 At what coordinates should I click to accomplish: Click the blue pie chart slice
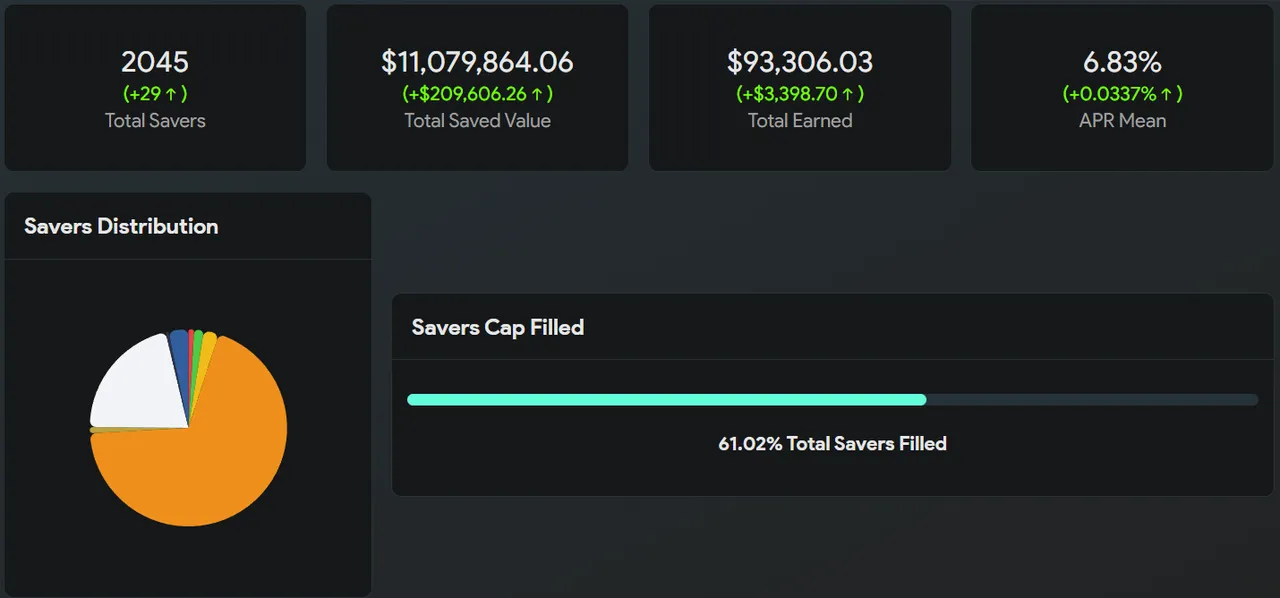point(179,342)
